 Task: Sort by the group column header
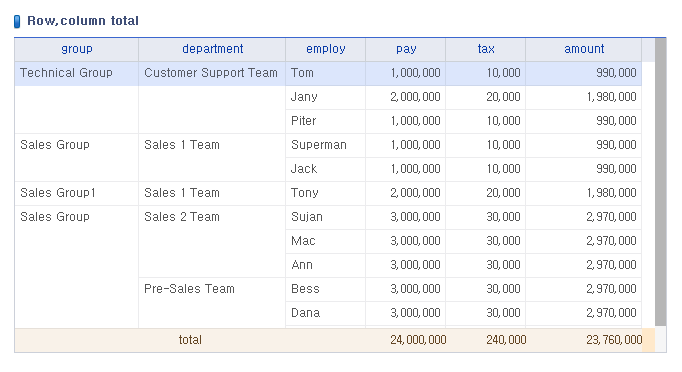coord(77,49)
